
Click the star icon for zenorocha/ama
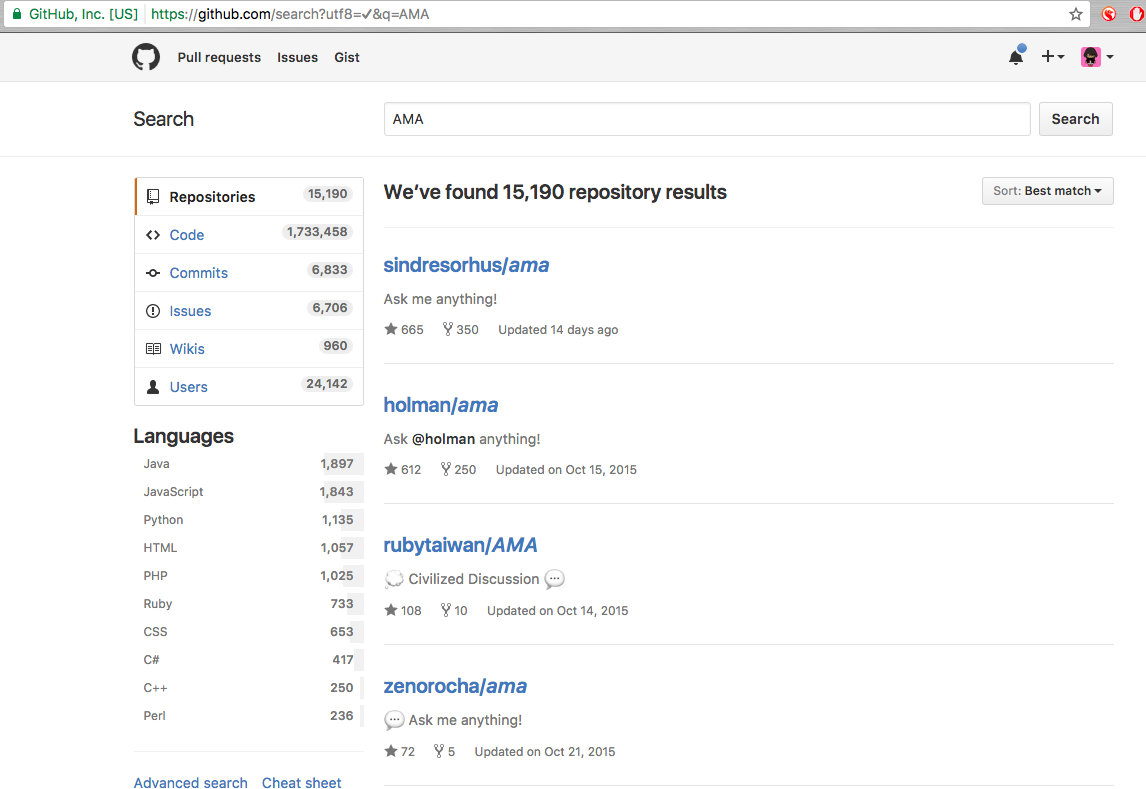pos(391,751)
